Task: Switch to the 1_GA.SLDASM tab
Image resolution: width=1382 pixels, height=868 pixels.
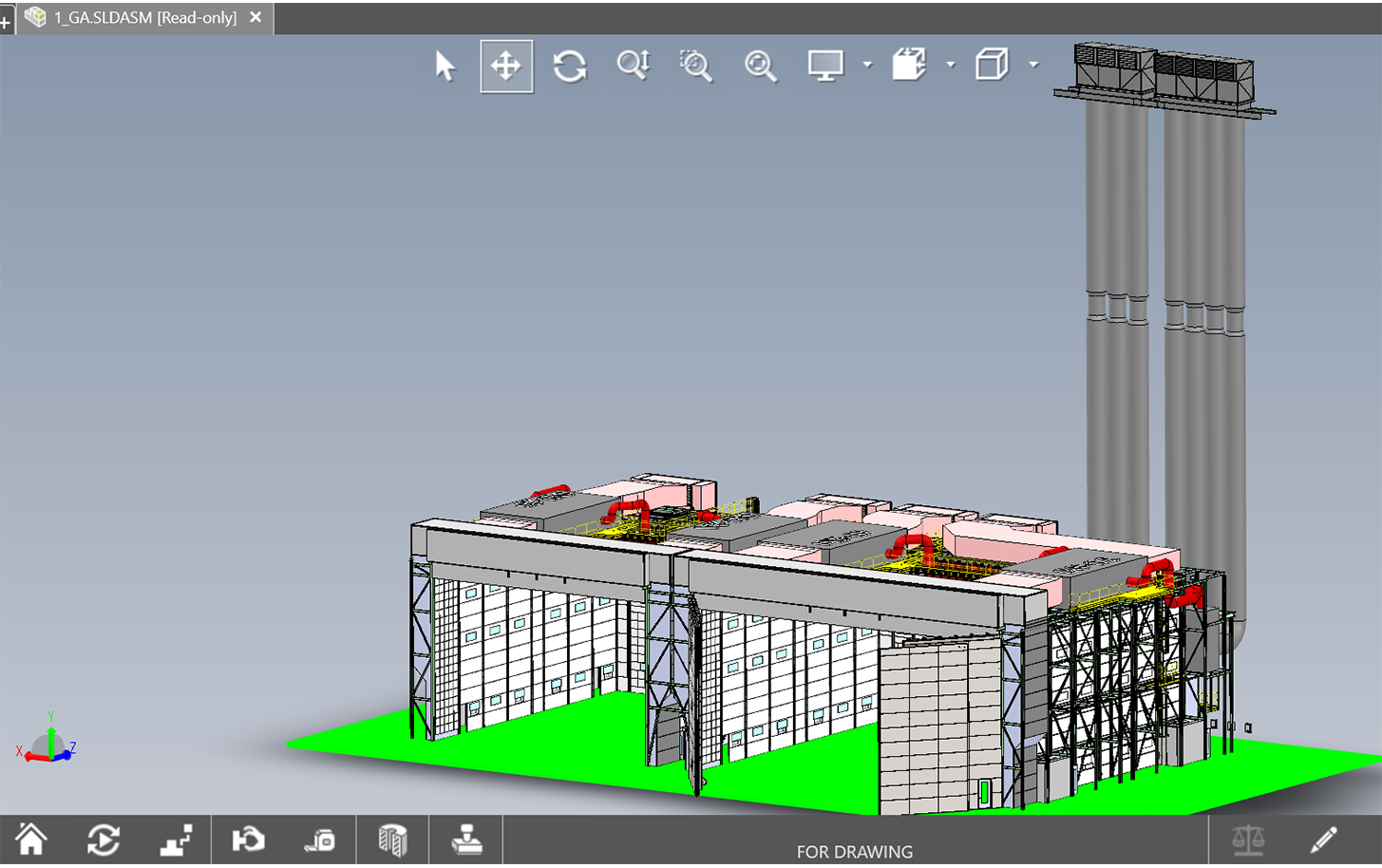Action: click(x=144, y=17)
